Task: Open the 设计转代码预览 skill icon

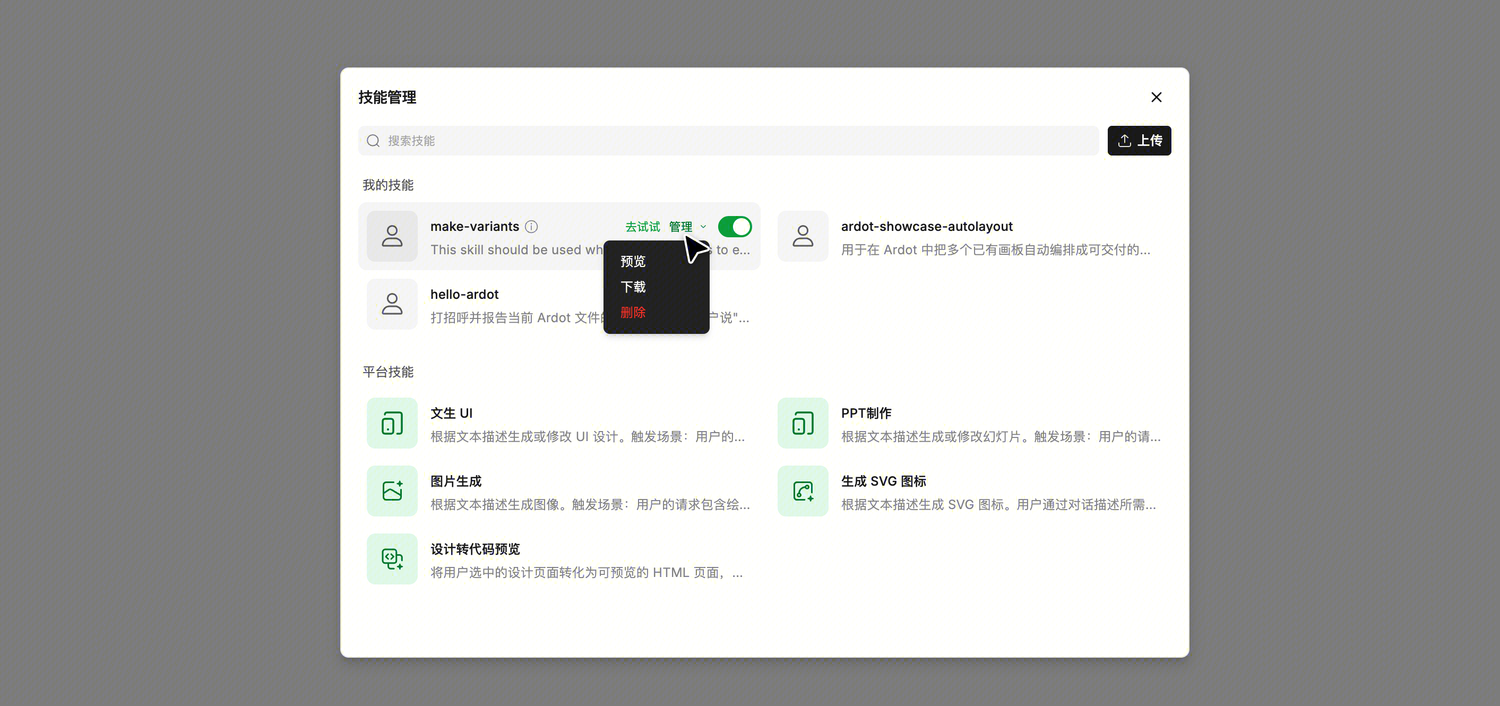Action: [x=392, y=559]
